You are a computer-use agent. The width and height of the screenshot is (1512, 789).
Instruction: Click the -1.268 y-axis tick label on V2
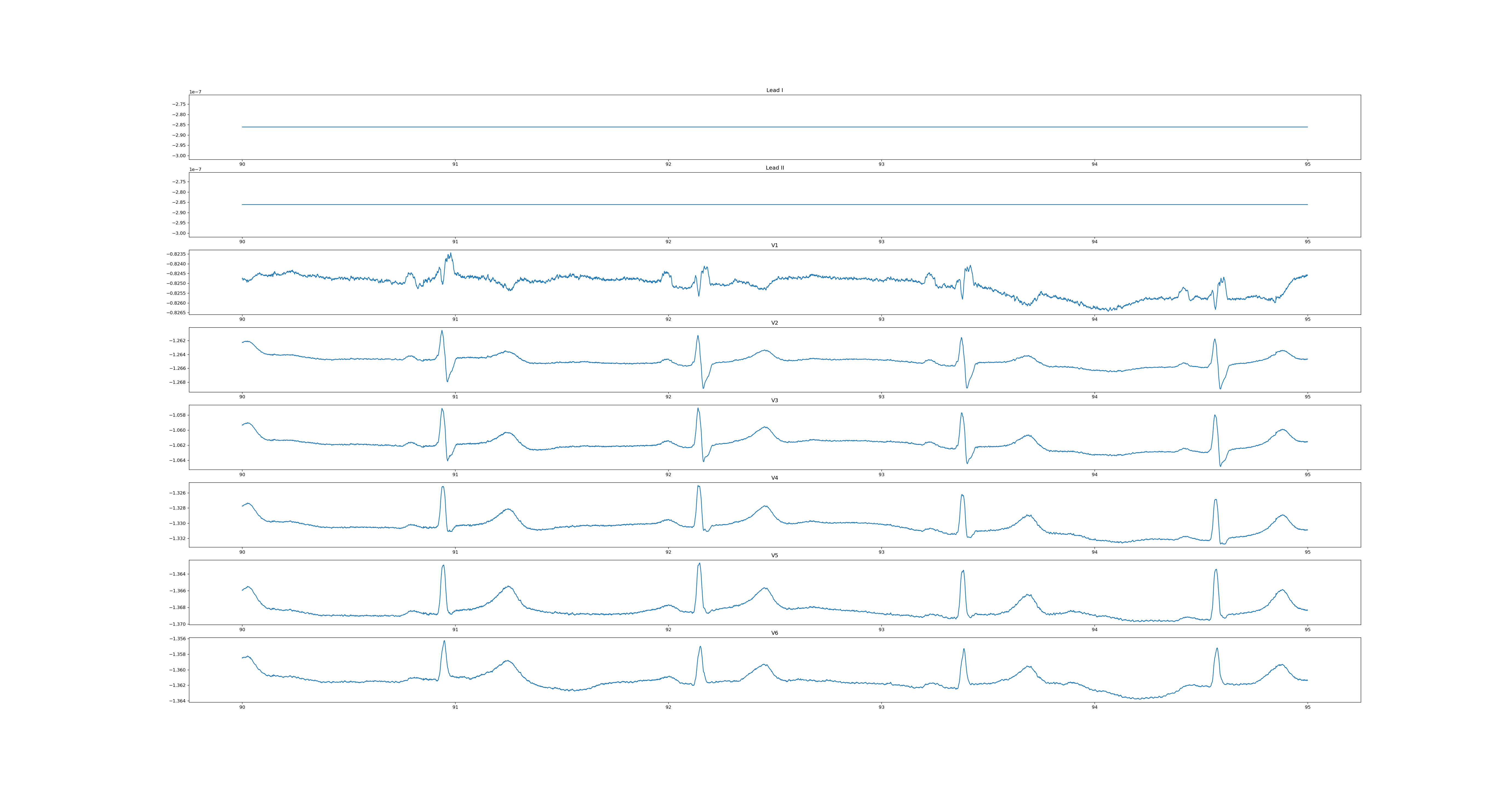[178, 382]
